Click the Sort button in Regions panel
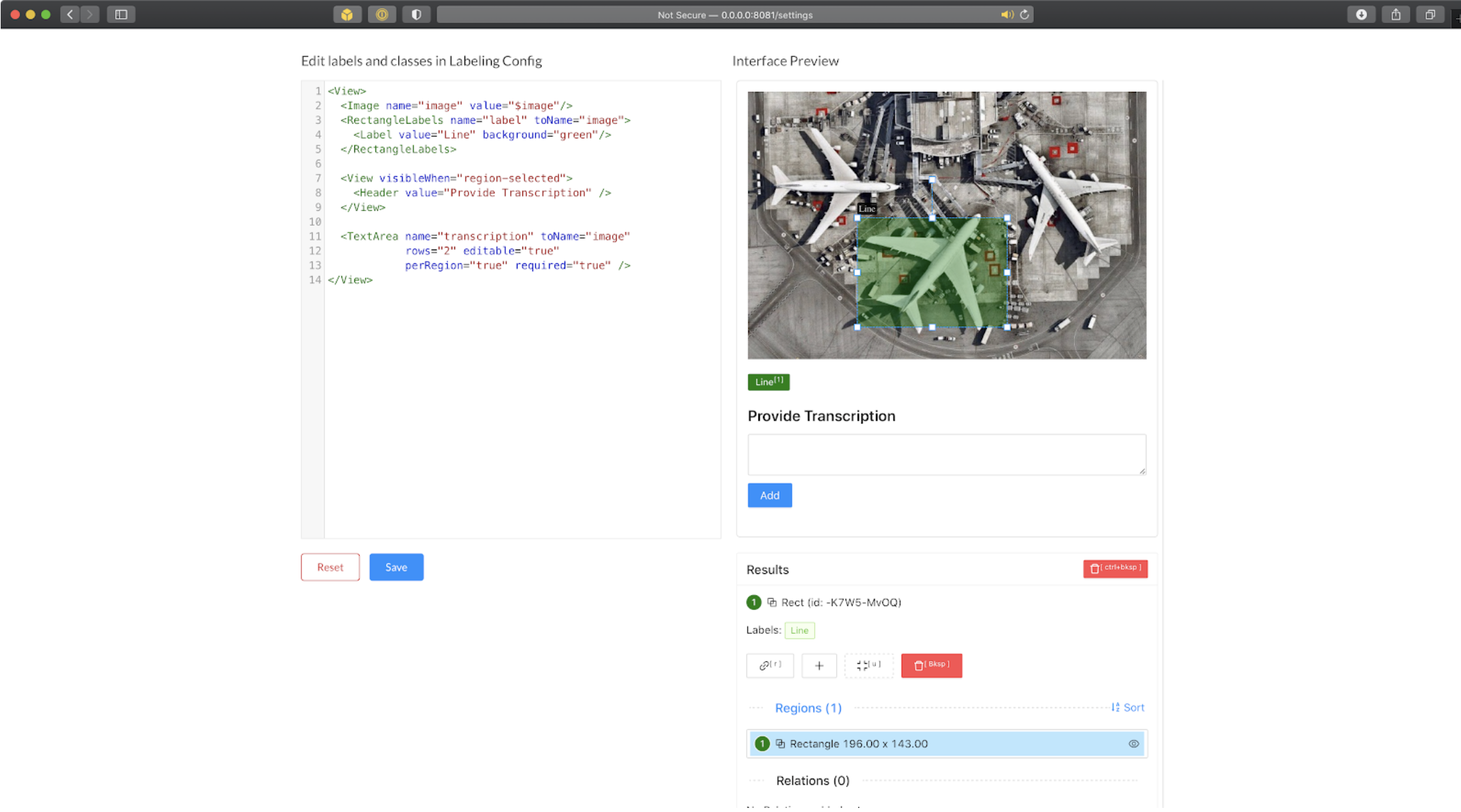Screen dimensions: 1461x812 (x=1129, y=707)
